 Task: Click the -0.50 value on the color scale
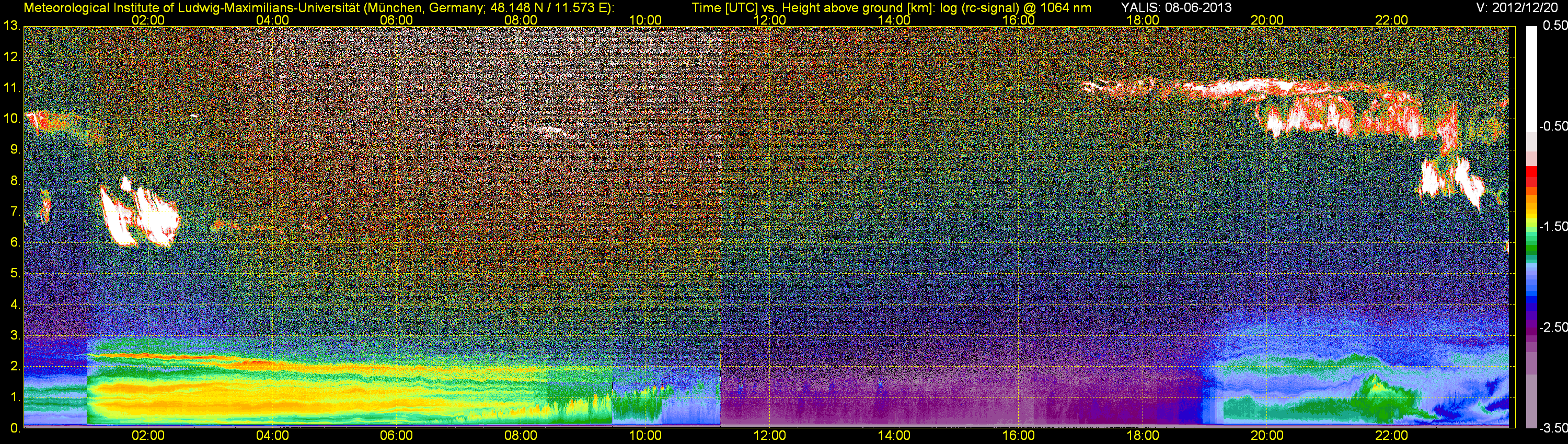pos(1553,126)
